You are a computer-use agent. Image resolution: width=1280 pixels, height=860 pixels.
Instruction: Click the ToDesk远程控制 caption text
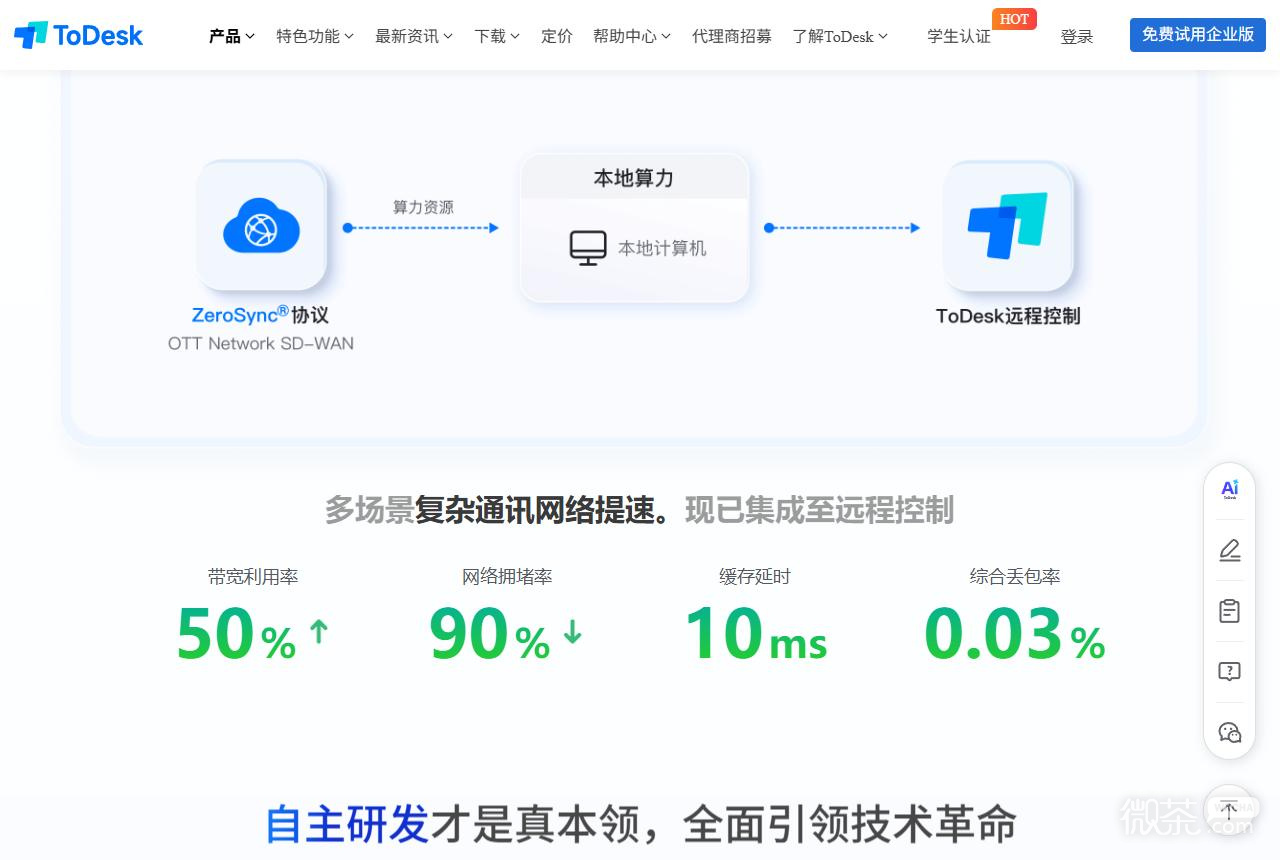(x=1008, y=316)
